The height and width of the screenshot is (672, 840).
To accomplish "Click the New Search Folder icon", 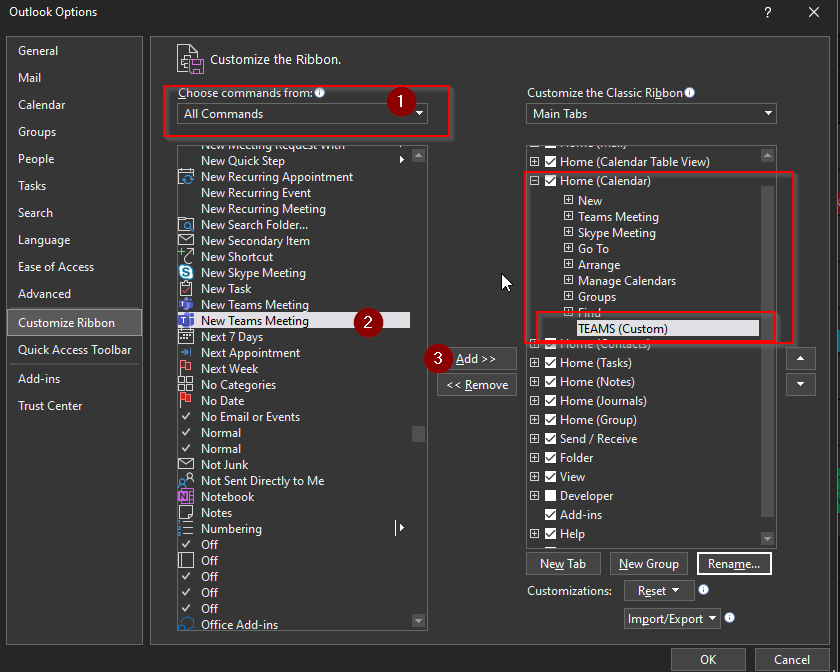I will (186, 225).
